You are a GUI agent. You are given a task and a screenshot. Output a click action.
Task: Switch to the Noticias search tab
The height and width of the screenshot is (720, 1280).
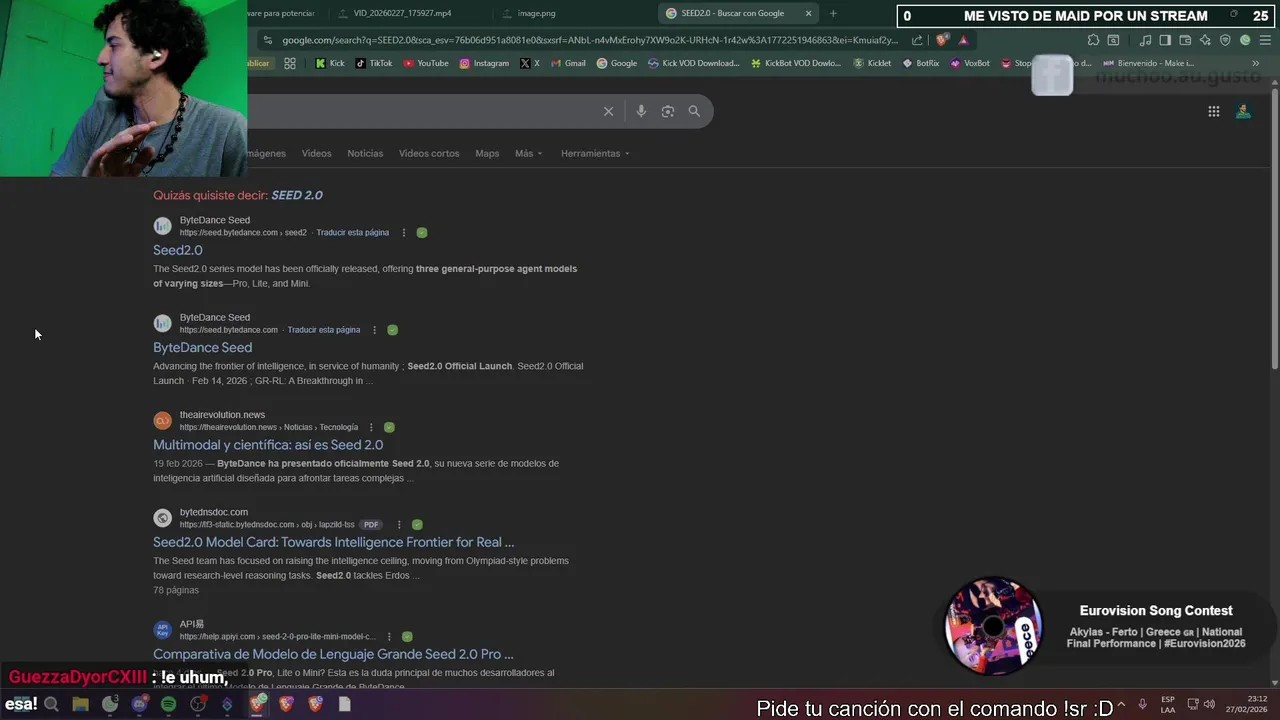click(365, 153)
